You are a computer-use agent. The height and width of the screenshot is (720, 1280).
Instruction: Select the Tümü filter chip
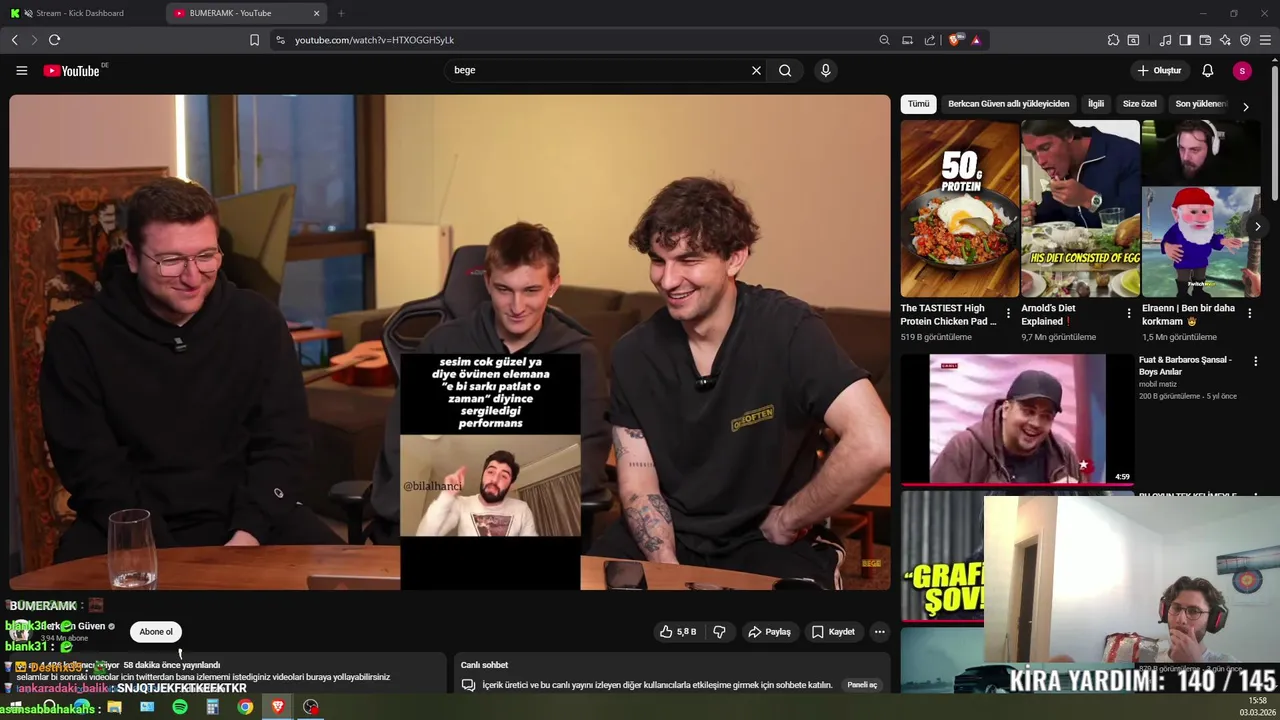[x=918, y=104]
